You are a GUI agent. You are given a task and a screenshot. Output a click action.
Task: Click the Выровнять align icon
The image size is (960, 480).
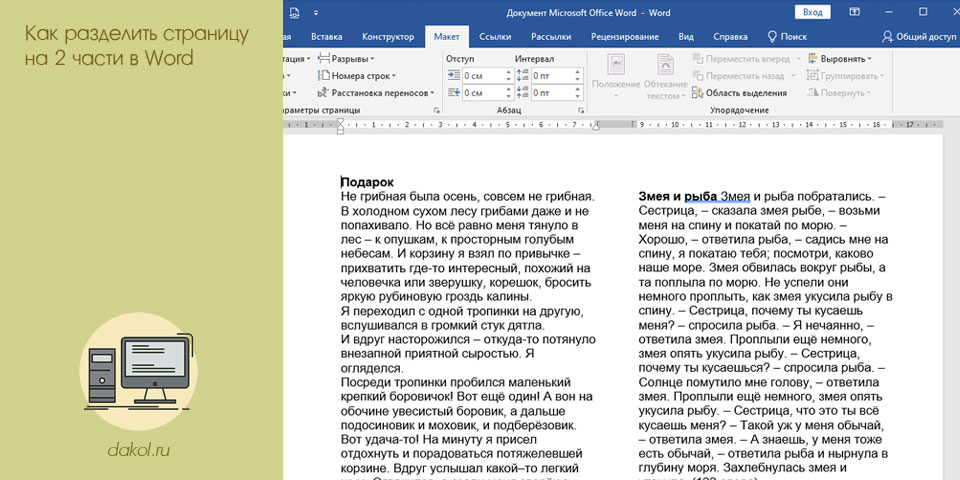(x=813, y=59)
